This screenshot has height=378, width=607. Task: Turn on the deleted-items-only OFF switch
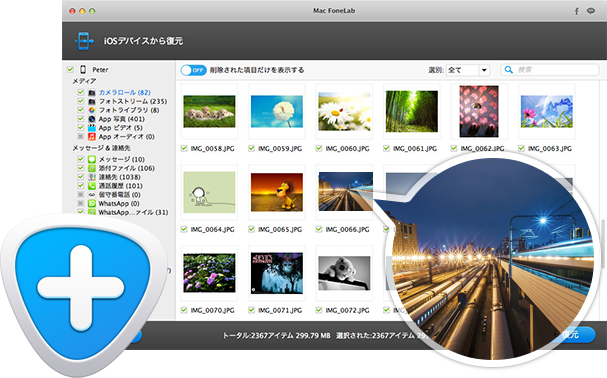193,70
